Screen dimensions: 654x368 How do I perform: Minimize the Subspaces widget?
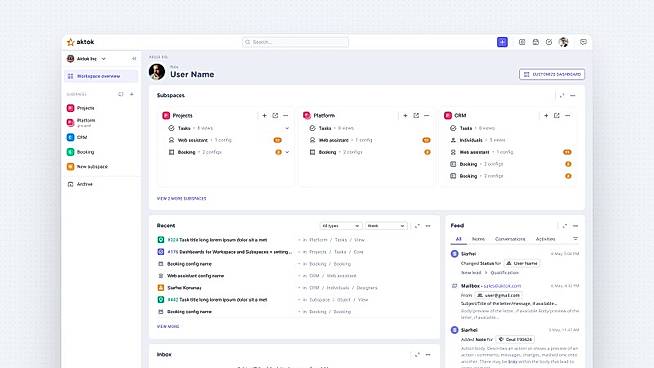tap(573, 96)
